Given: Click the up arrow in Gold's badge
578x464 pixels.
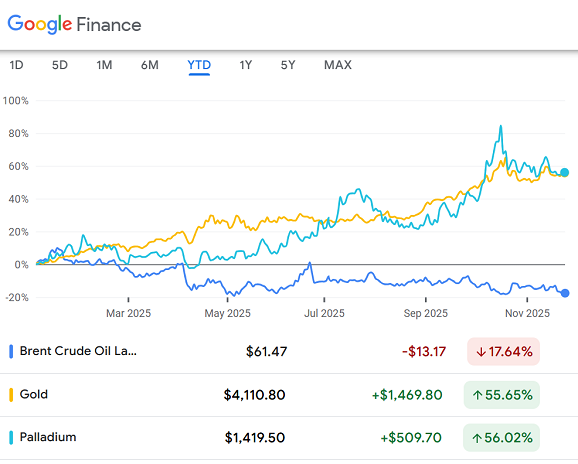Looking at the screenshot, I should 478,395.
